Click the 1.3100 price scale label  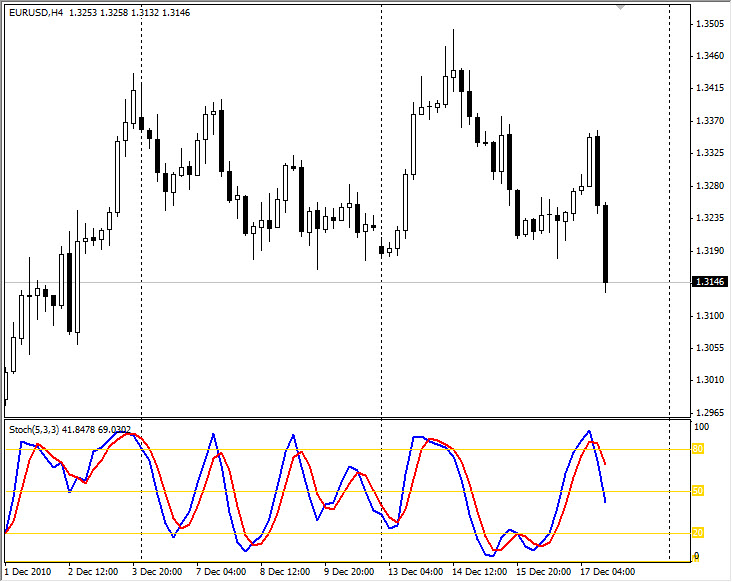tap(710, 316)
